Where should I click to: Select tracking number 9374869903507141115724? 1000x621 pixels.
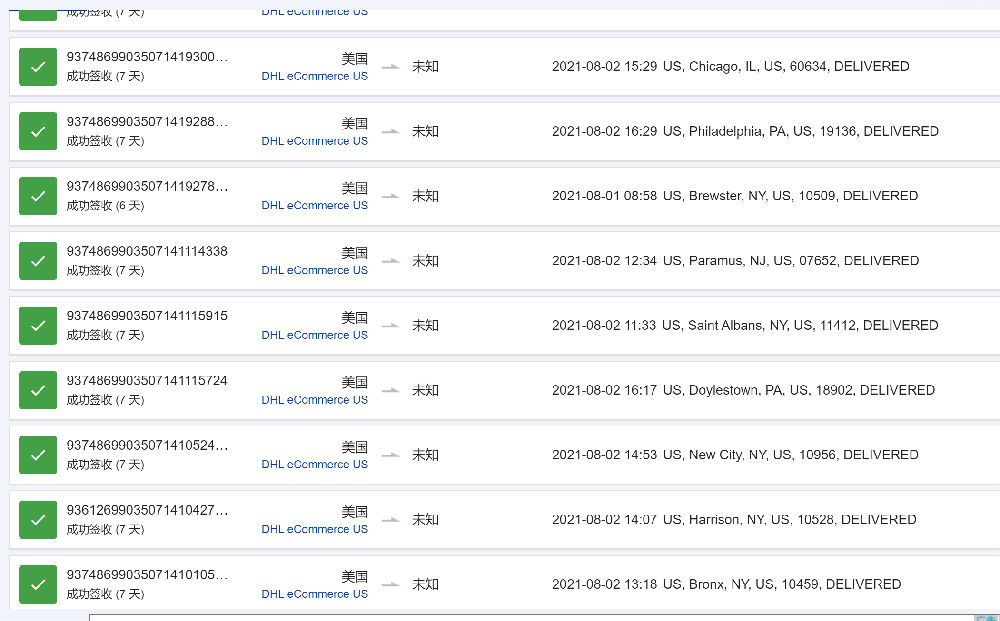[x=147, y=381]
